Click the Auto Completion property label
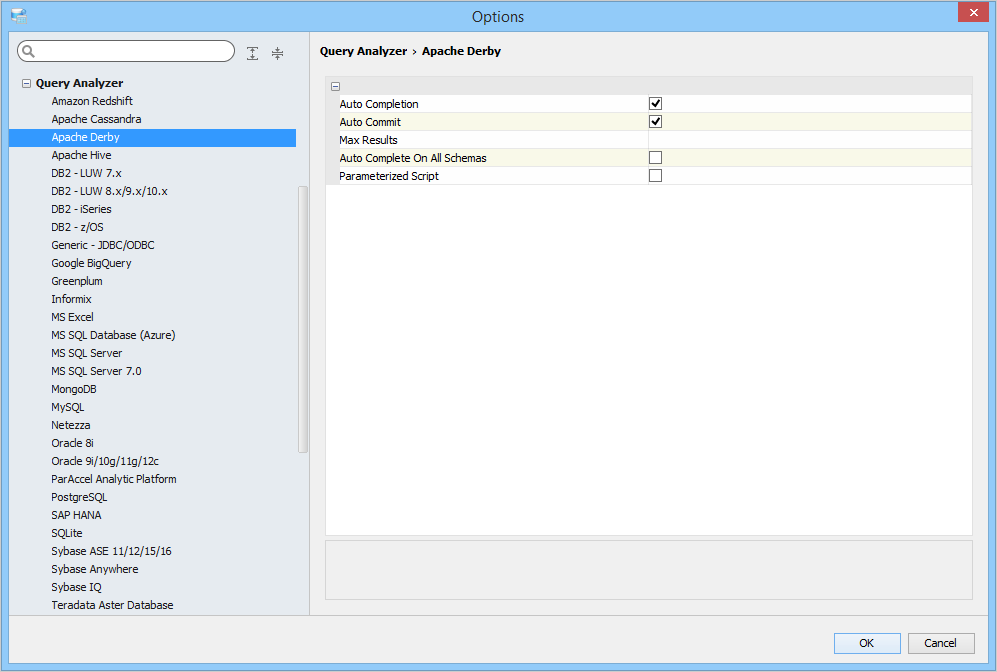Screen dimensions: 997x672 pyautogui.click(x=379, y=104)
